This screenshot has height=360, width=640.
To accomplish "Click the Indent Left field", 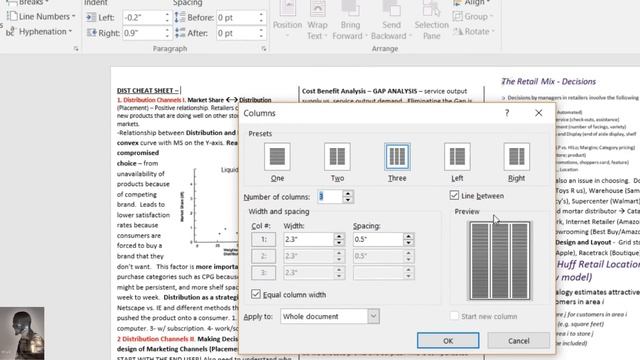I will 143,18.
